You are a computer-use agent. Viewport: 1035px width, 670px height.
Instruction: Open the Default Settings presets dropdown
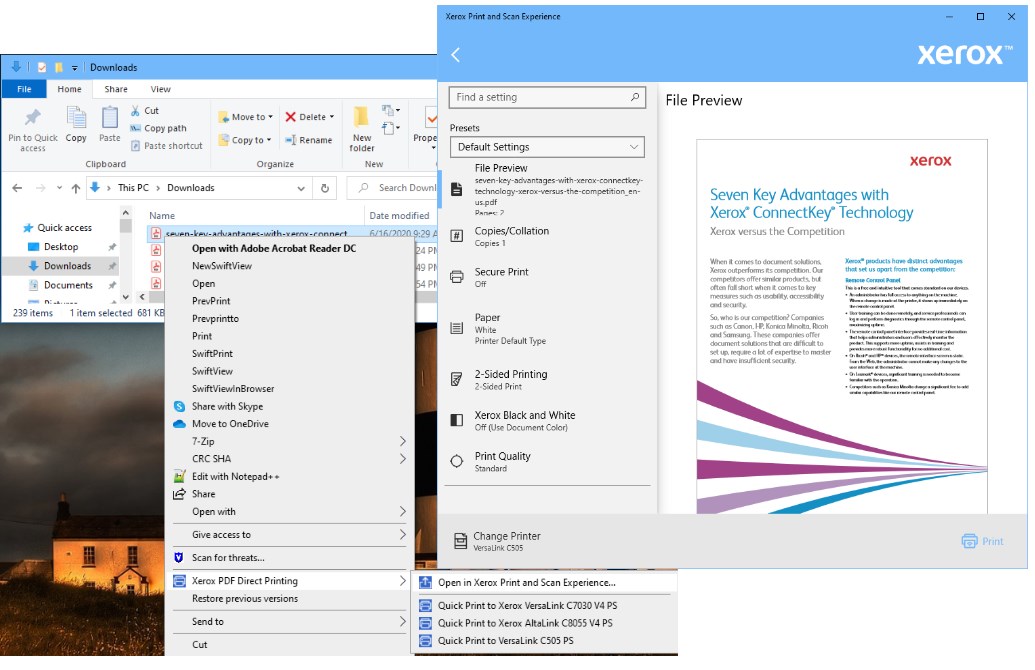547,146
